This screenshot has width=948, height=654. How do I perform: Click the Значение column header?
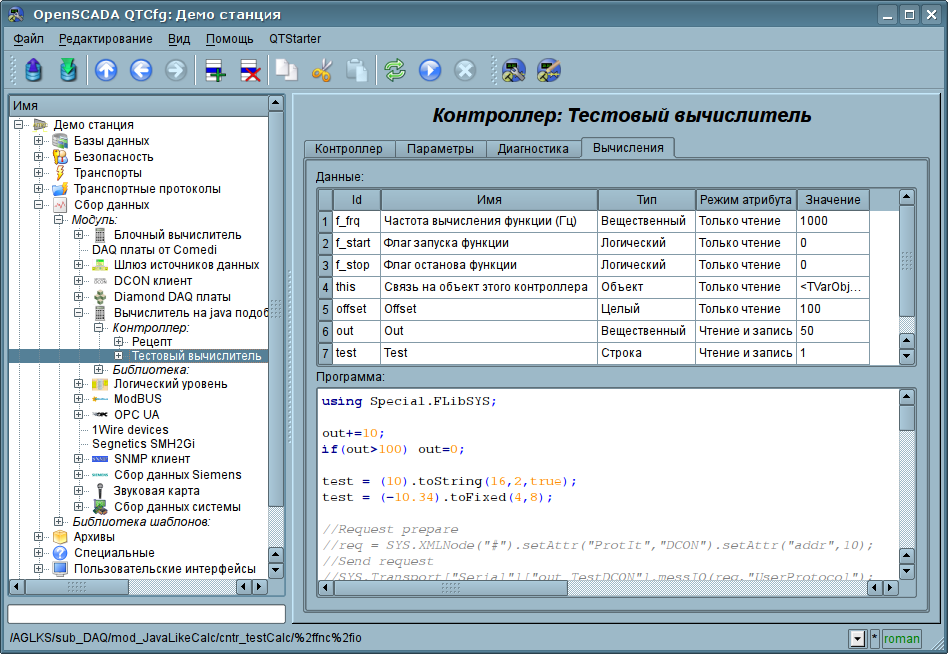[833, 199]
